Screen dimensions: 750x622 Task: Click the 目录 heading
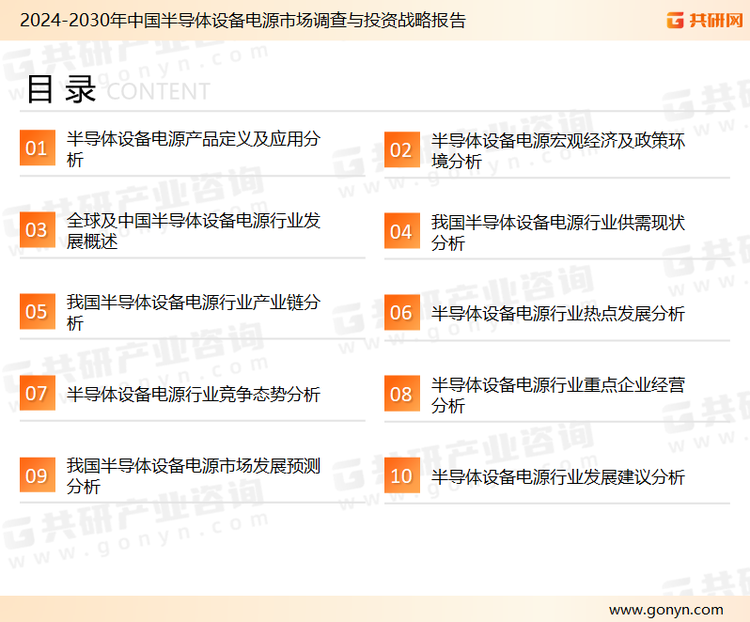pos(61,89)
